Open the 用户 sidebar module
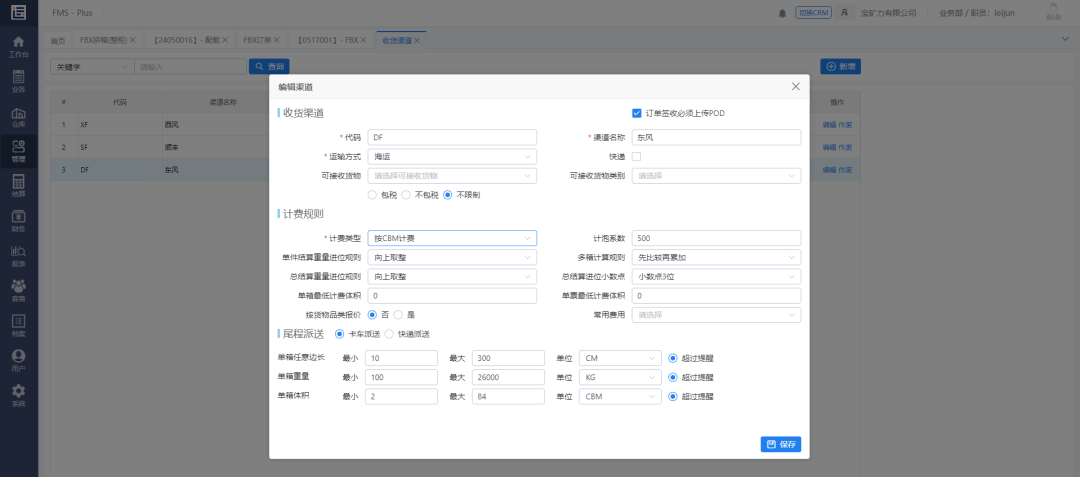The width and height of the screenshot is (1080, 477). click(19, 361)
